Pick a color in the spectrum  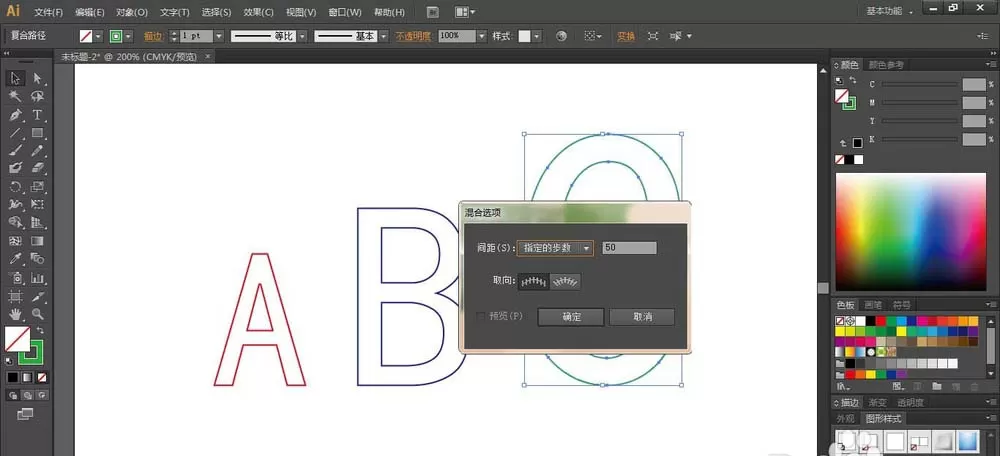point(910,232)
